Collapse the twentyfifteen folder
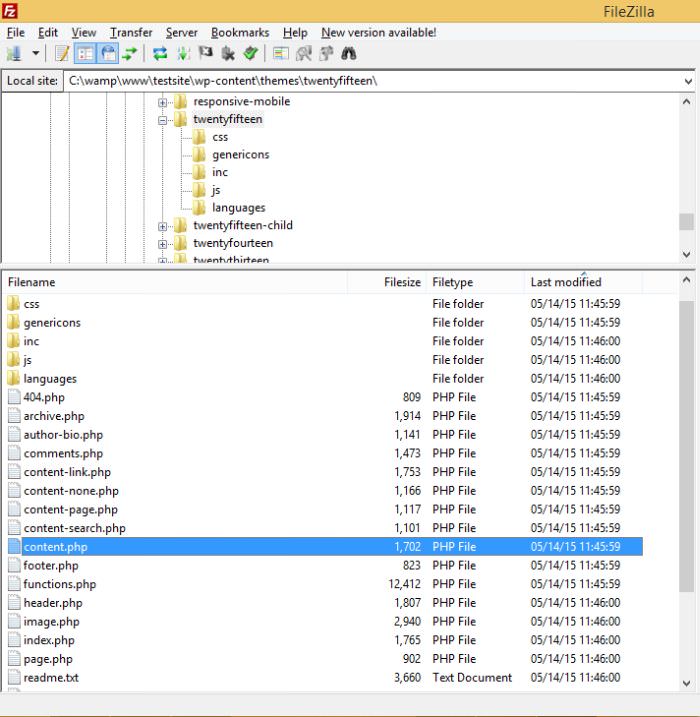 [162, 120]
